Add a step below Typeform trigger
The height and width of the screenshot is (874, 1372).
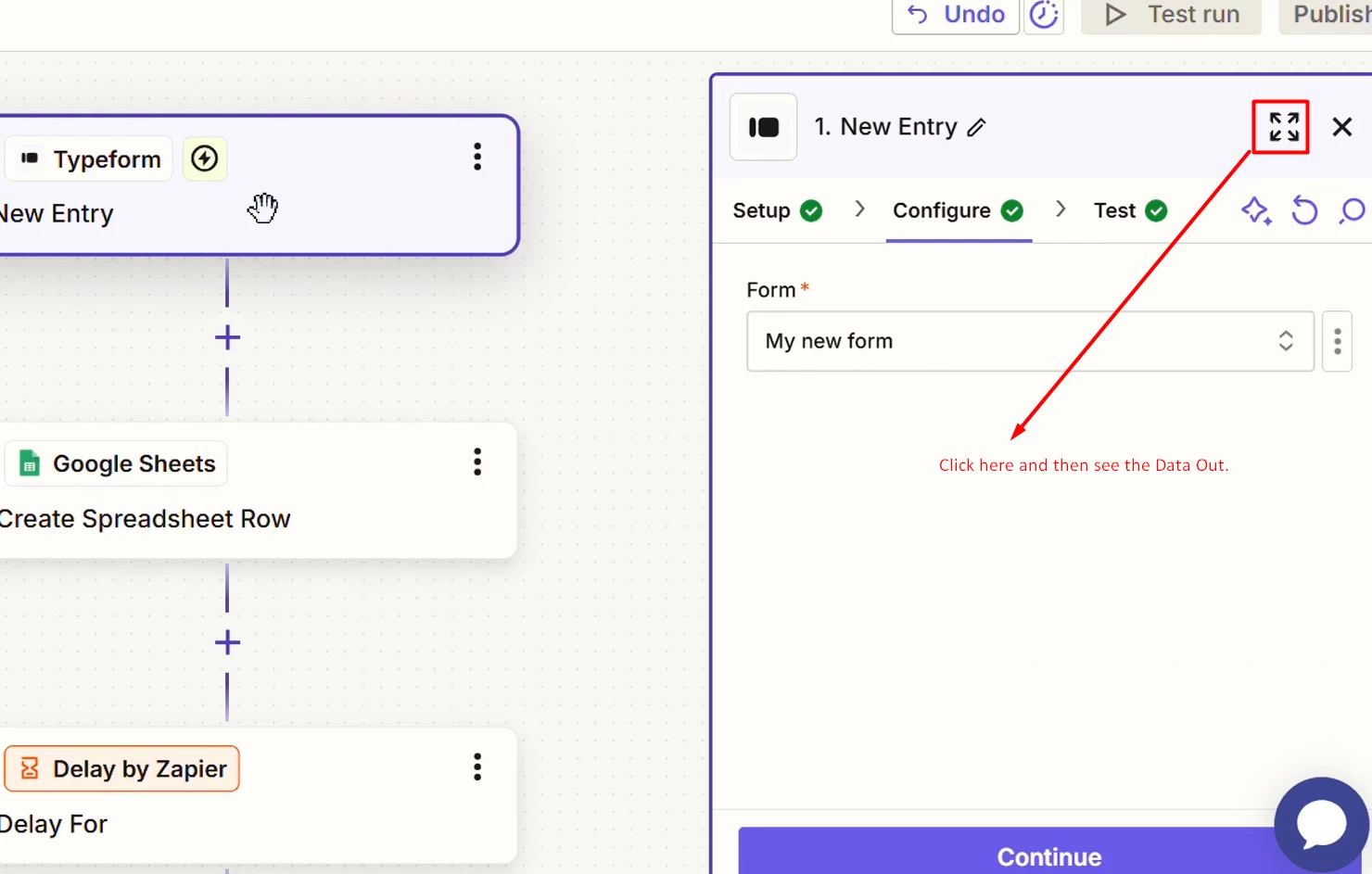227,337
